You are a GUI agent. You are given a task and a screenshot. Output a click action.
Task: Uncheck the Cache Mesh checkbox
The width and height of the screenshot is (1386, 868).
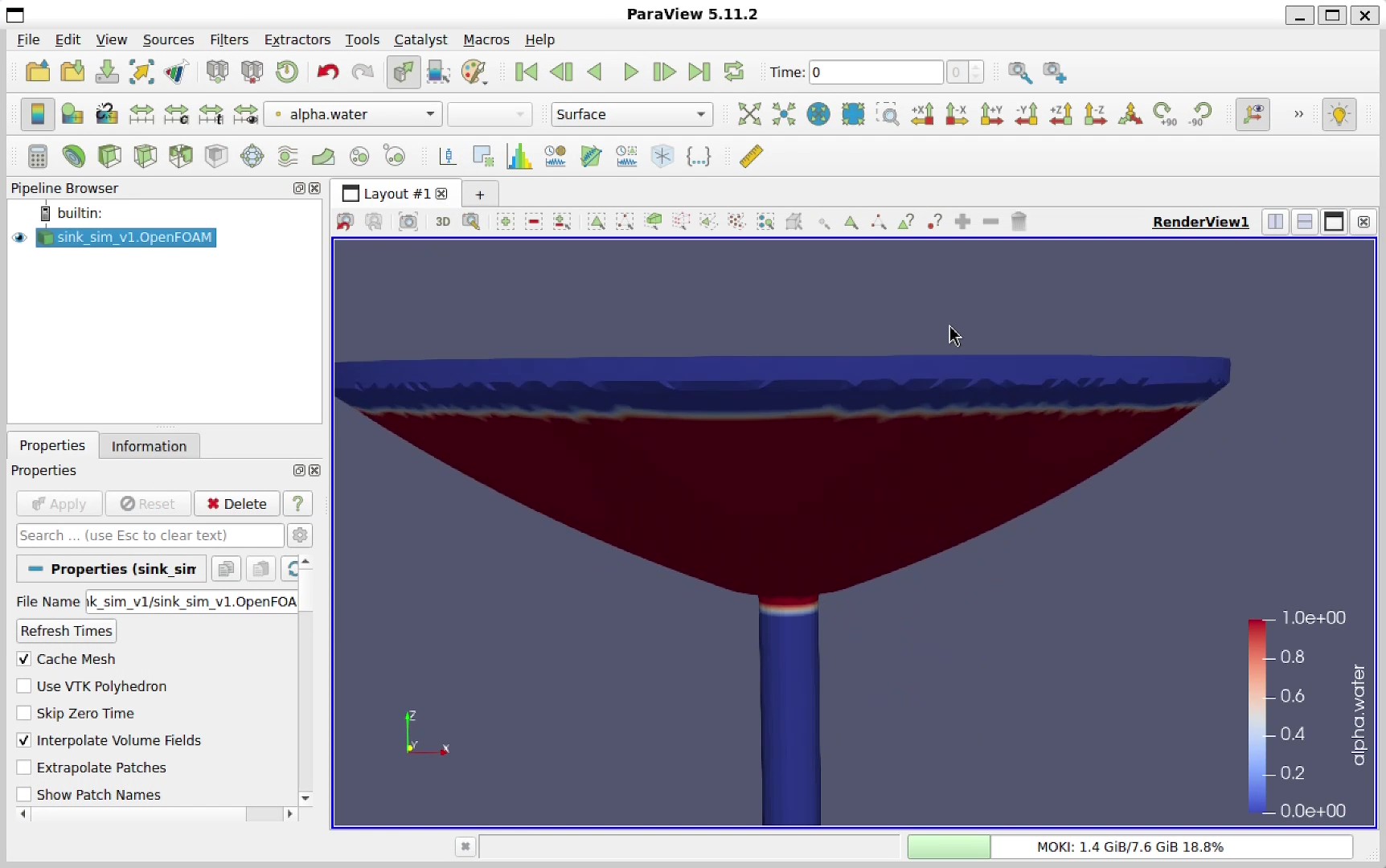(x=24, y=659)
